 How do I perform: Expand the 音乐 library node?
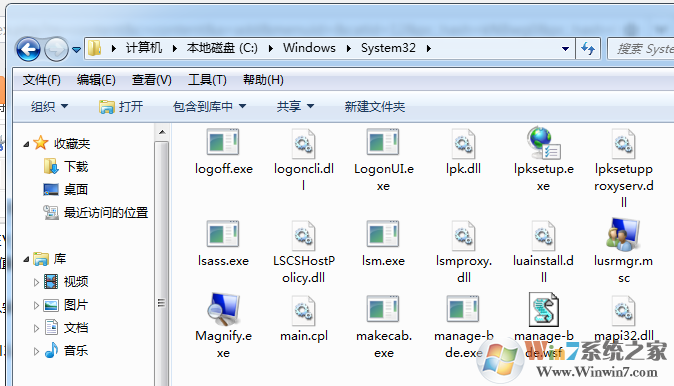point(36,351)
